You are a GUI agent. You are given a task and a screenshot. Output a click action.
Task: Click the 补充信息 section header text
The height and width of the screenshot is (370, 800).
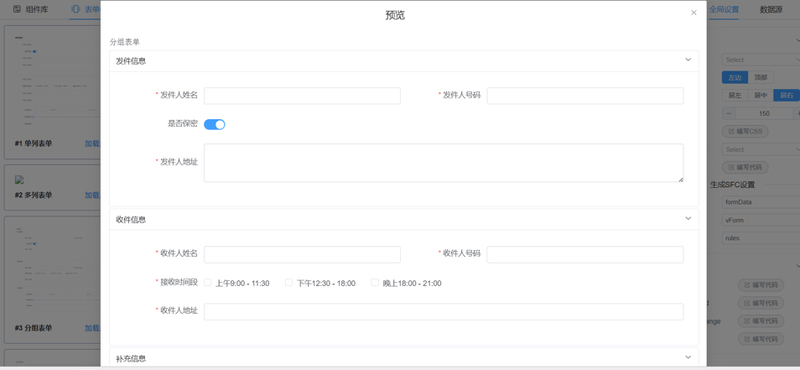[131, 358]
